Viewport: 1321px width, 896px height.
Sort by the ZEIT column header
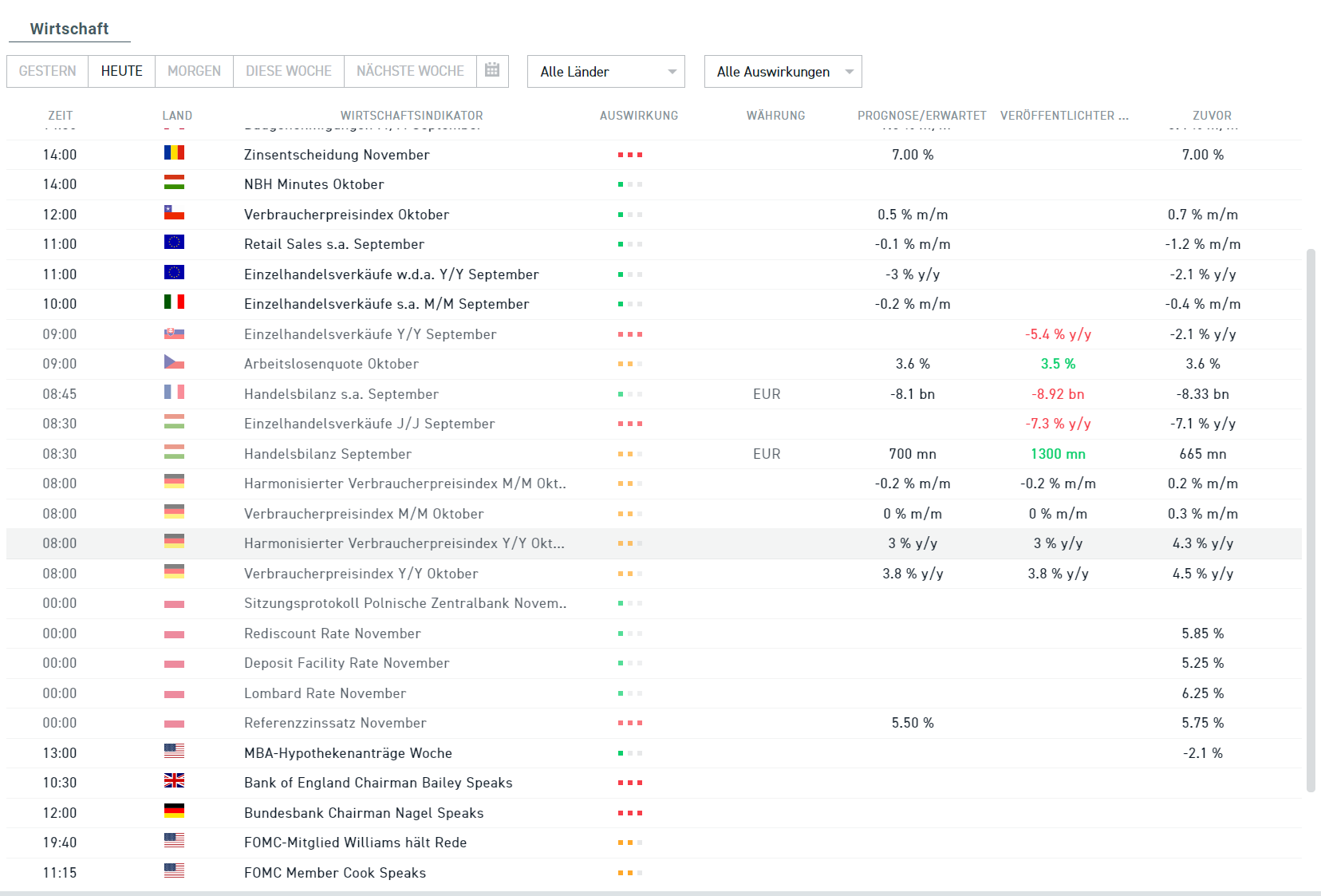(60, 116)
